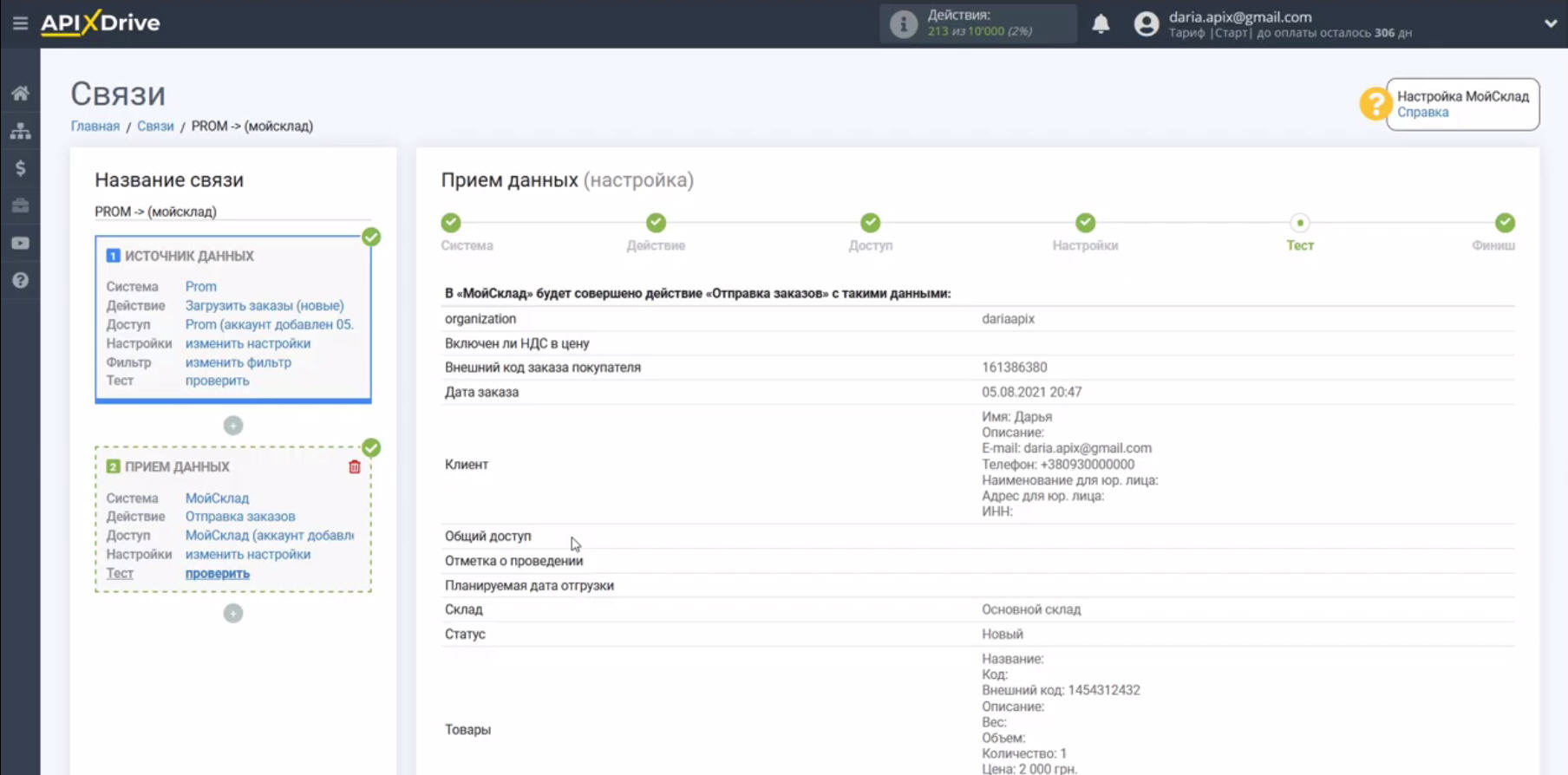Click изменить настройки in receiver block
Viewport: 1568px width, 775px height.
click(248, 555)
